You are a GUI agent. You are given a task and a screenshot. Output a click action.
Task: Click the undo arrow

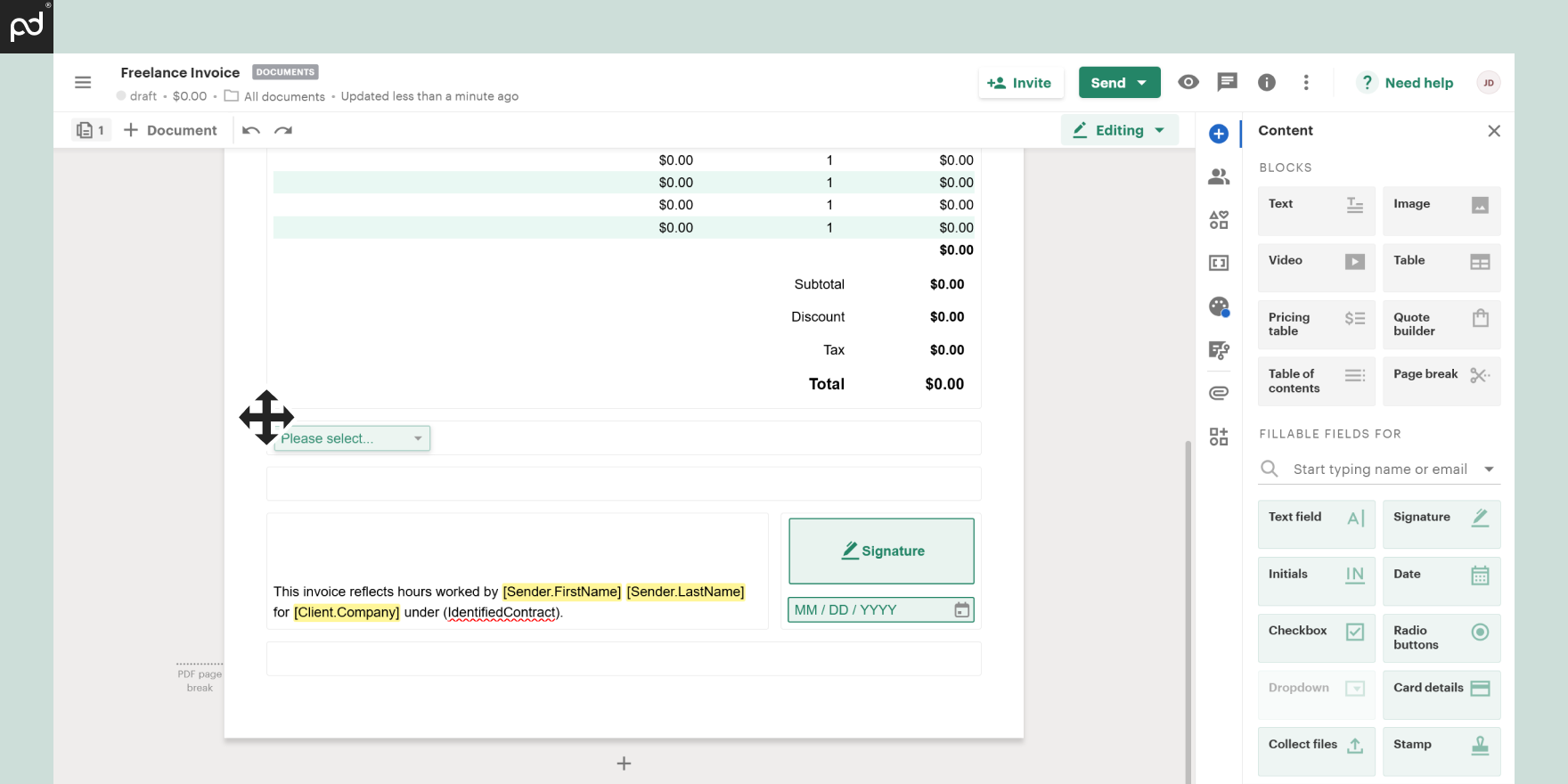click(251, 130)
